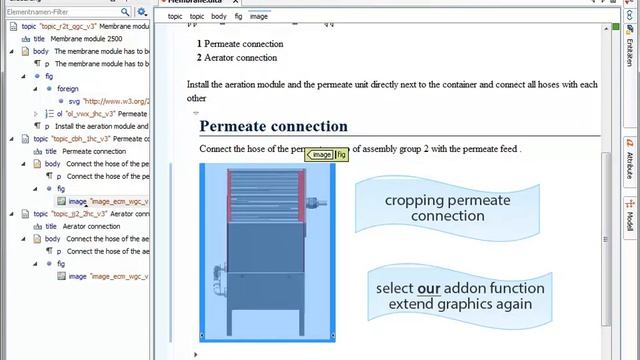Open the outline settings gear menu
Viewport: 640px width, 360px height.
142,12
